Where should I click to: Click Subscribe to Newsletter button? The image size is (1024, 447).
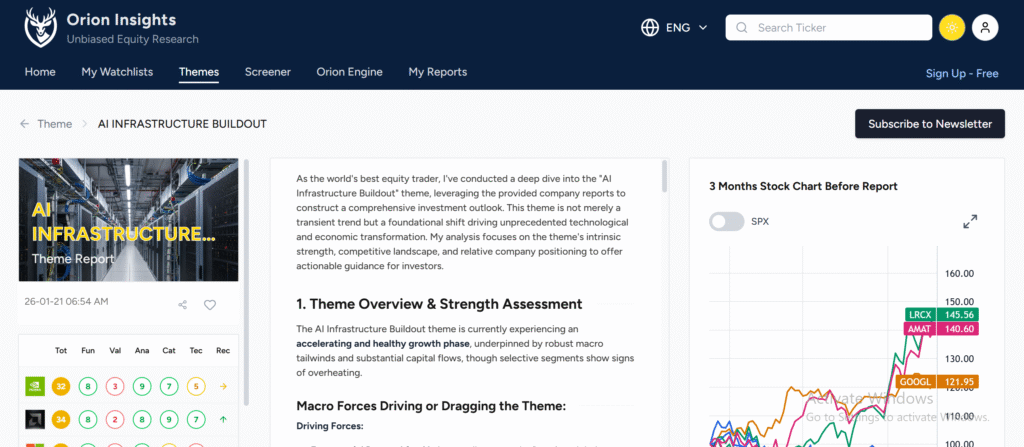pyautogui.click(x=929, y=124)
